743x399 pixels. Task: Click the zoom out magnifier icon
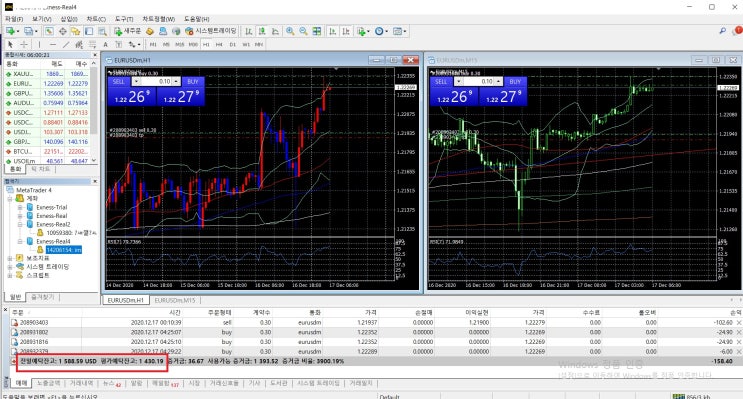tap(303, 31)
